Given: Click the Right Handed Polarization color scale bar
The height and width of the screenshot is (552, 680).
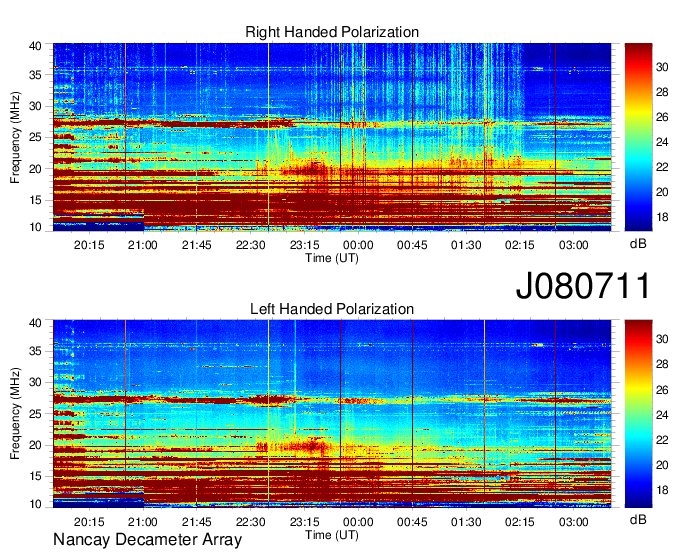Looking at the screenshot, I should (638, 137).
